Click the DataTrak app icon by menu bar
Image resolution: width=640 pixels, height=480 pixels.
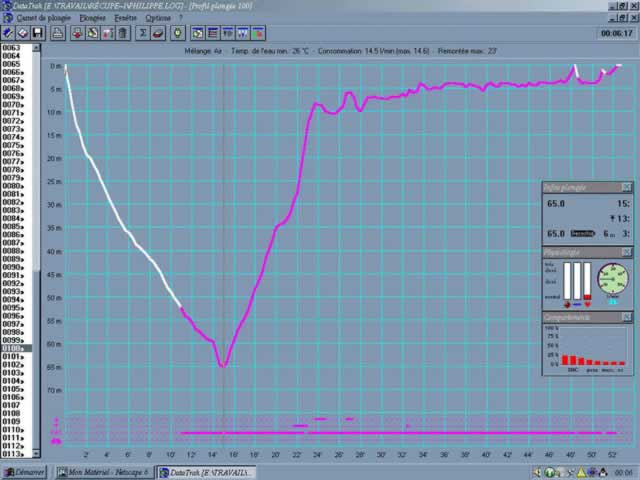(7, 18)
